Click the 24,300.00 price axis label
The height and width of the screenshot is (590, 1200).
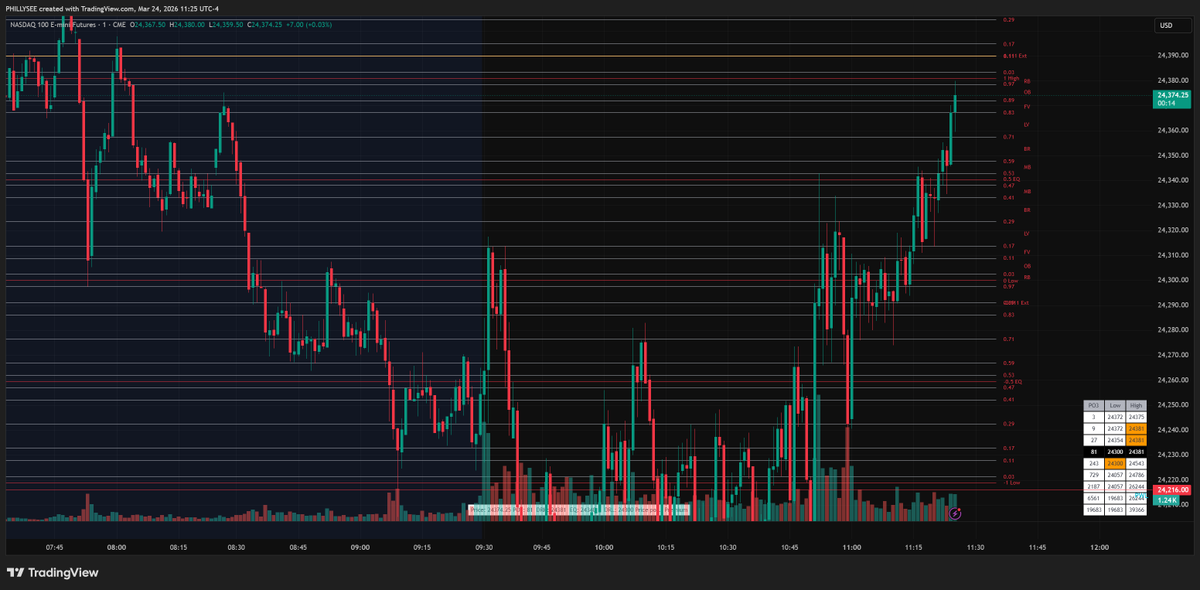(1171, 280)
